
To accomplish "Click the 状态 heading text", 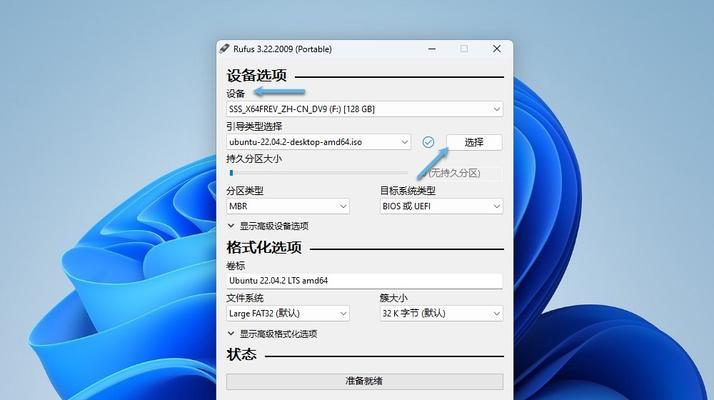I will [242, 354].
